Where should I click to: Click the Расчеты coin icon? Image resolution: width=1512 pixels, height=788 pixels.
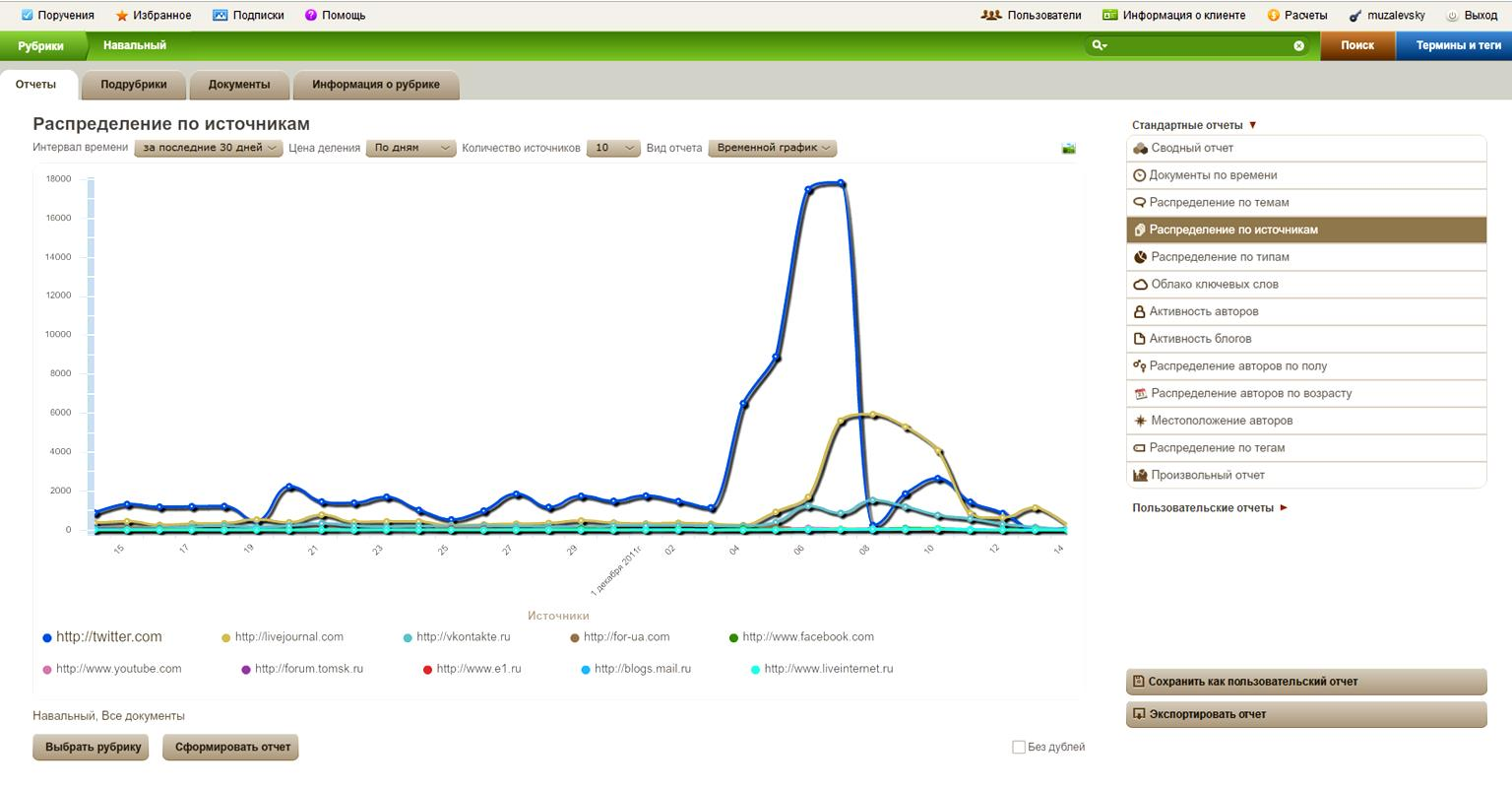[x=1273, y=15]
